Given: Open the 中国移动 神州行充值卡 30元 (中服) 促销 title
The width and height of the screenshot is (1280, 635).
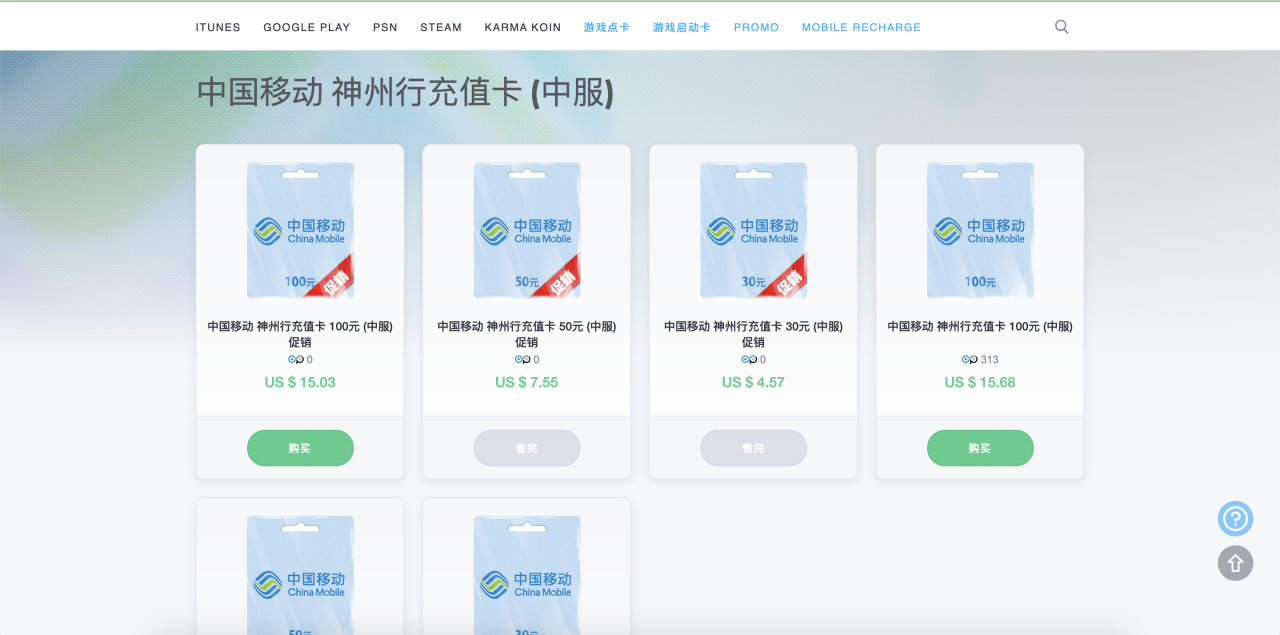Looking at the screenshot, I should point(753,334).
